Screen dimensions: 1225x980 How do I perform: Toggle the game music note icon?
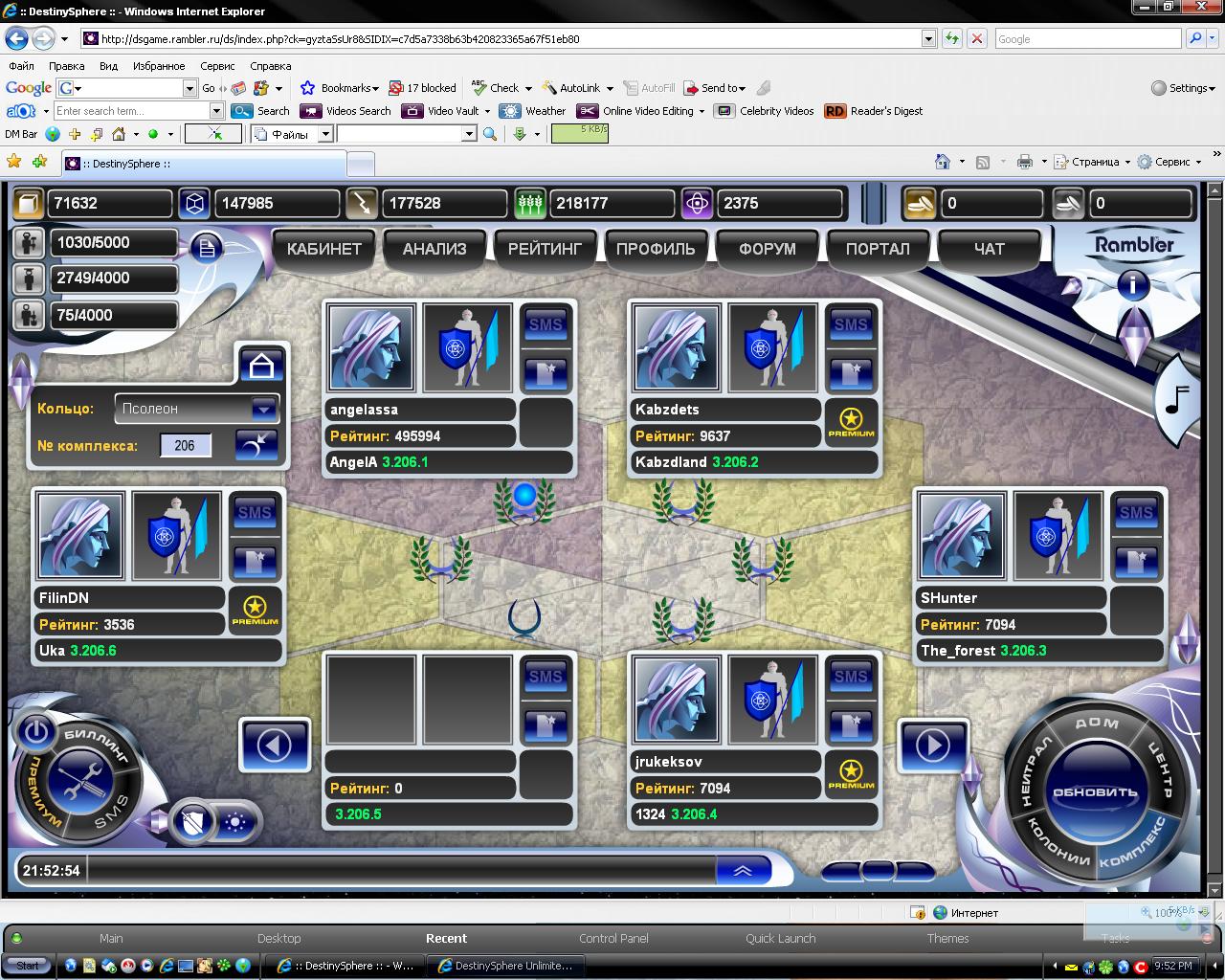1176,398
